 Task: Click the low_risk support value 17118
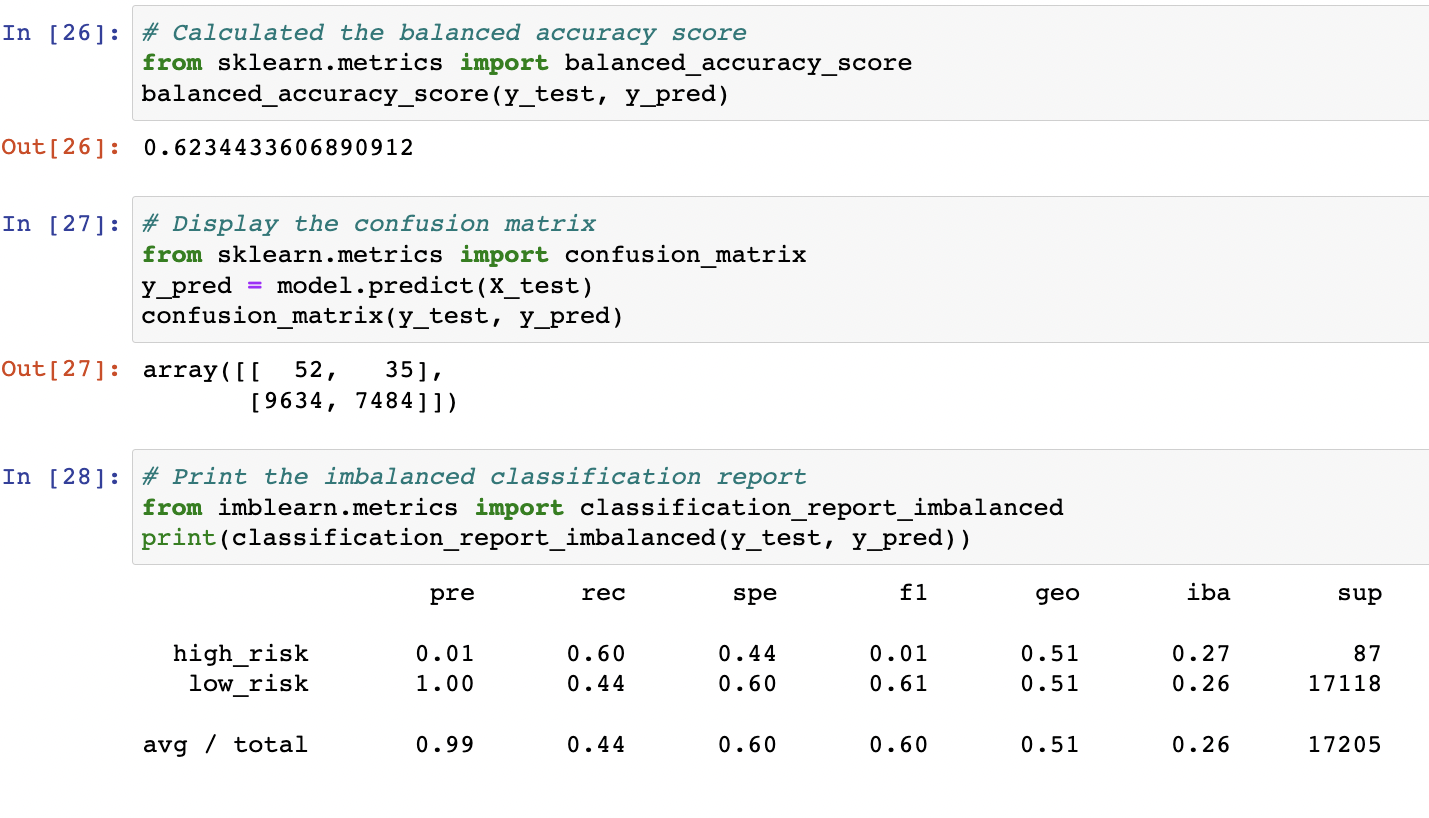(x=1345, y=684)
